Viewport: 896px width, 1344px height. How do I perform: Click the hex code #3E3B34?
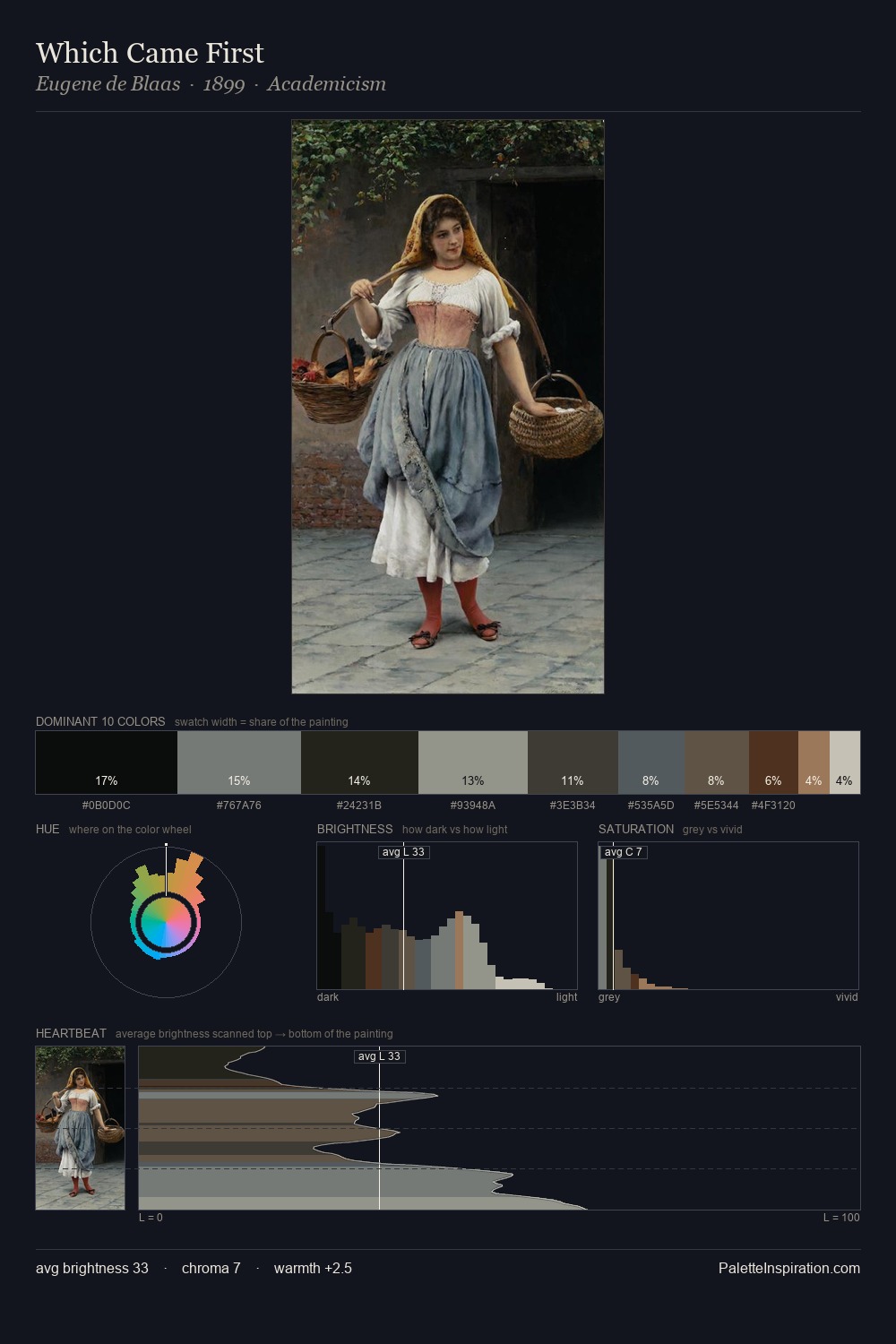click(573, 806)
